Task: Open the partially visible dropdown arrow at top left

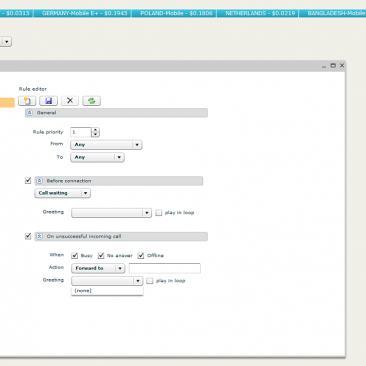Action: 7,42
